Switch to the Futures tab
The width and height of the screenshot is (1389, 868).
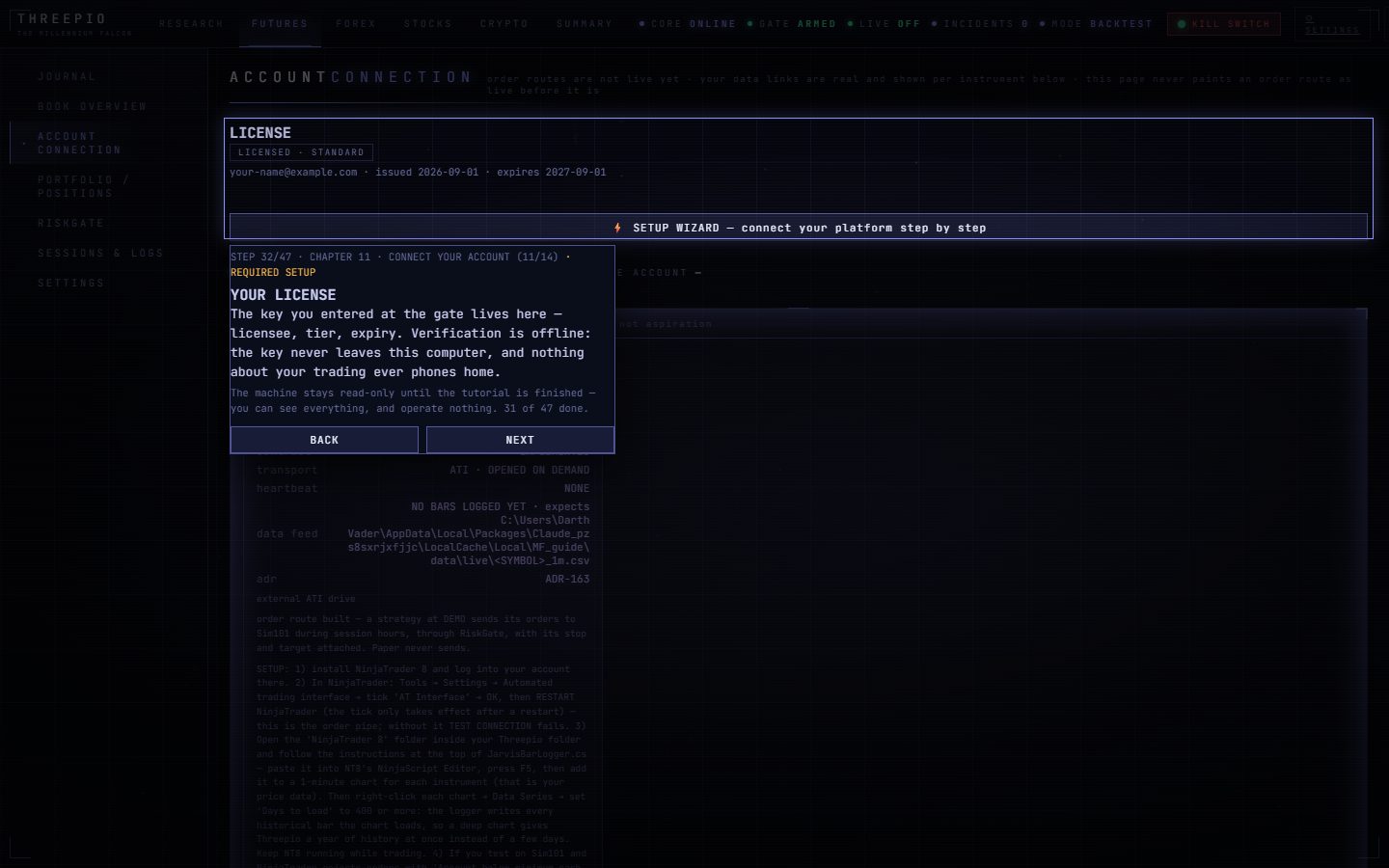click(x=280, y=24)
